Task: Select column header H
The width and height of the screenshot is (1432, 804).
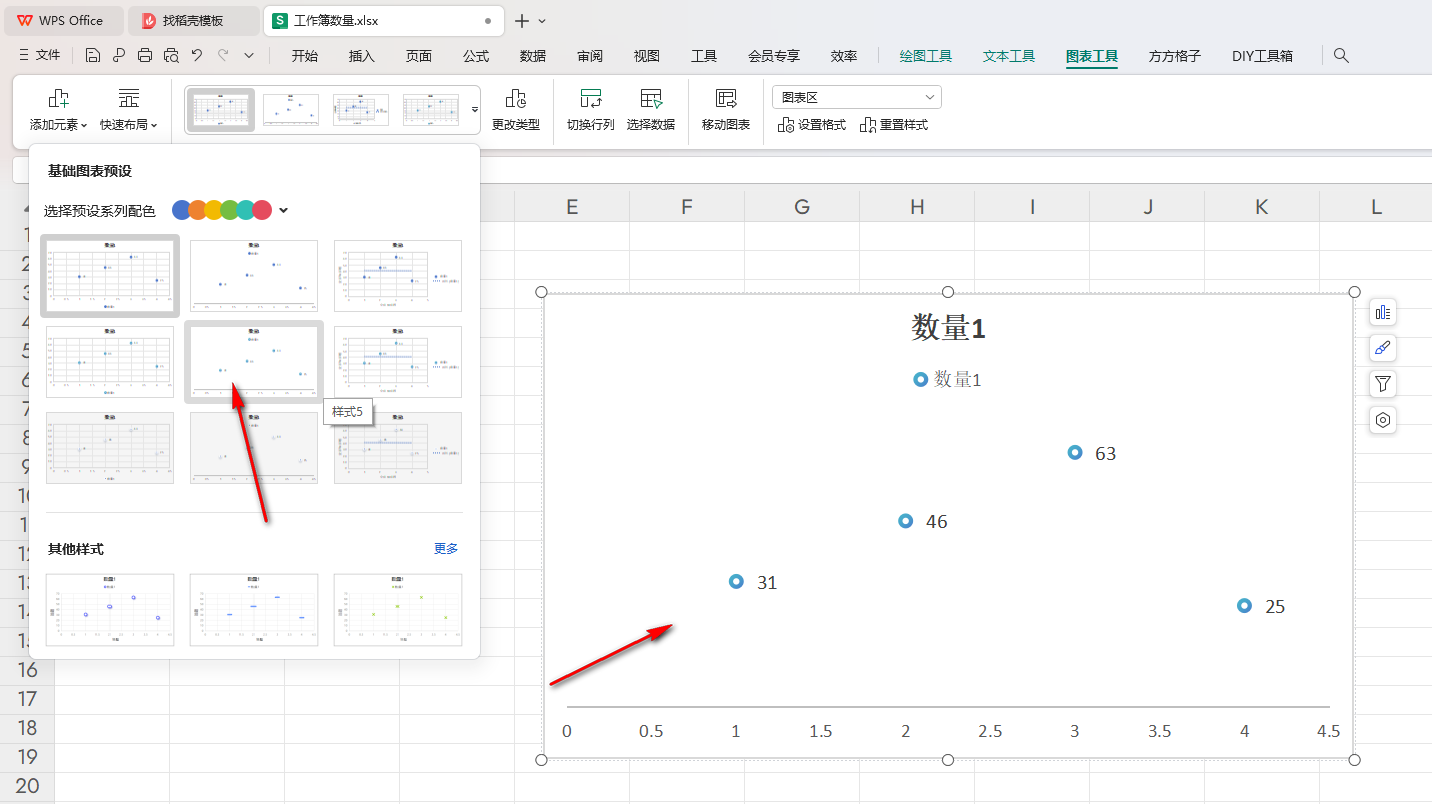Action: 917,206
